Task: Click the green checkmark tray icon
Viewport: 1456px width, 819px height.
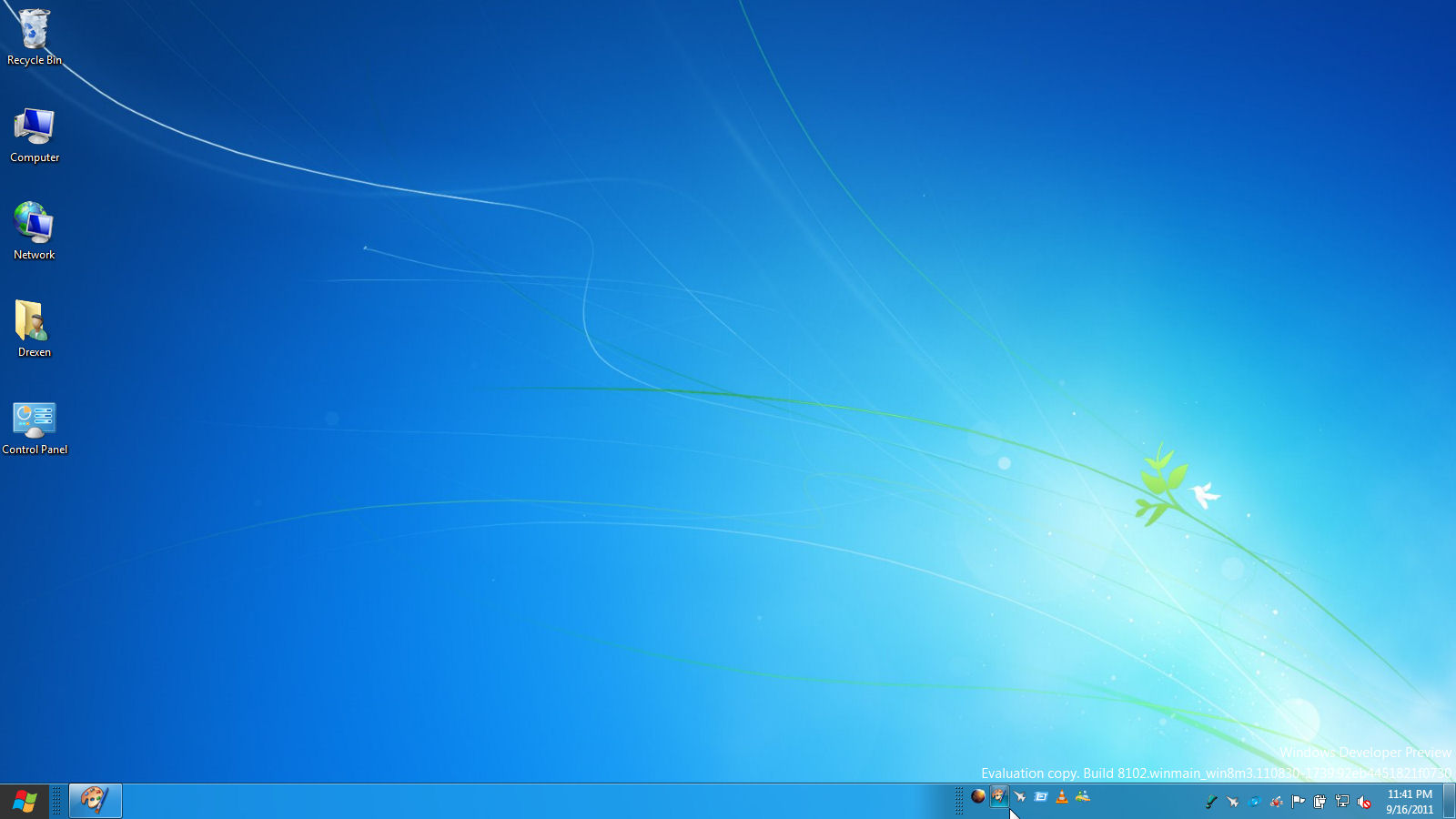Action: (x=1211, y=802)
